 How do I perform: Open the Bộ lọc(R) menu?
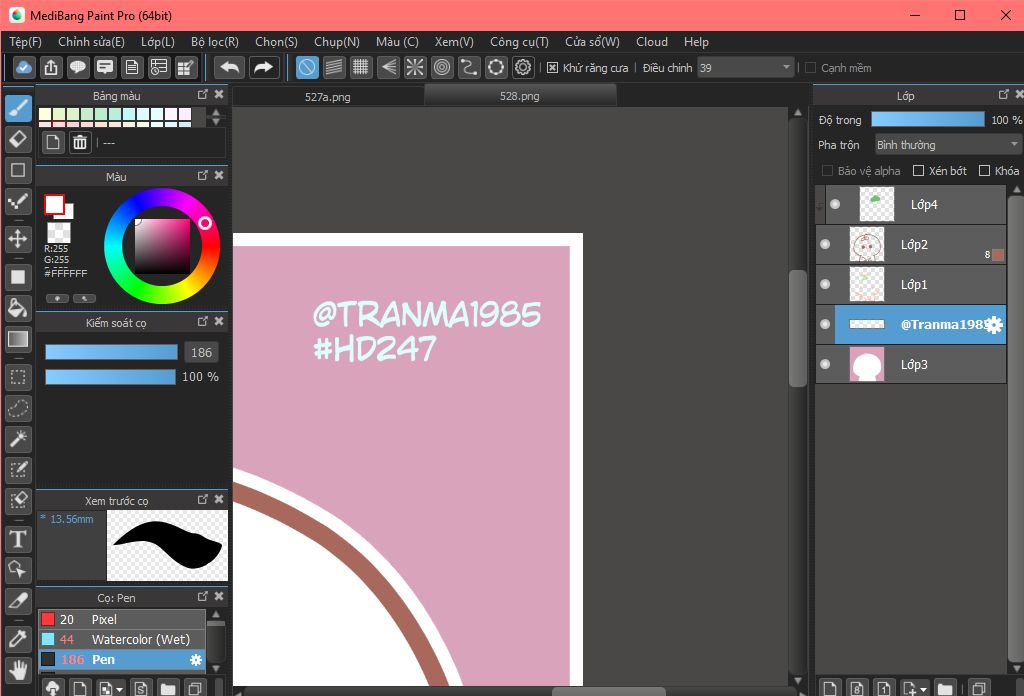pos(215,42)
